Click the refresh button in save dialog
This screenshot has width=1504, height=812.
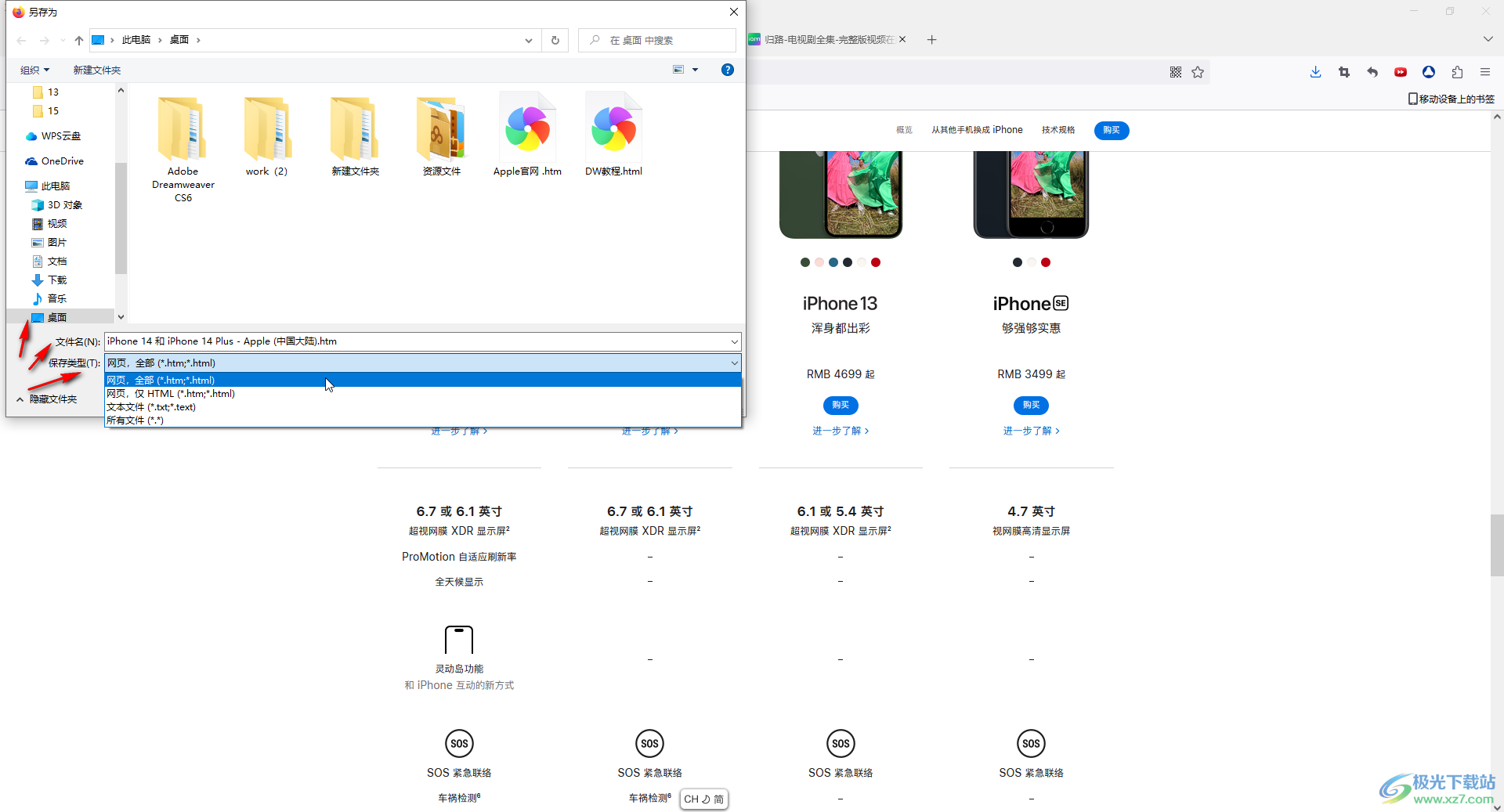pos(555,40)
